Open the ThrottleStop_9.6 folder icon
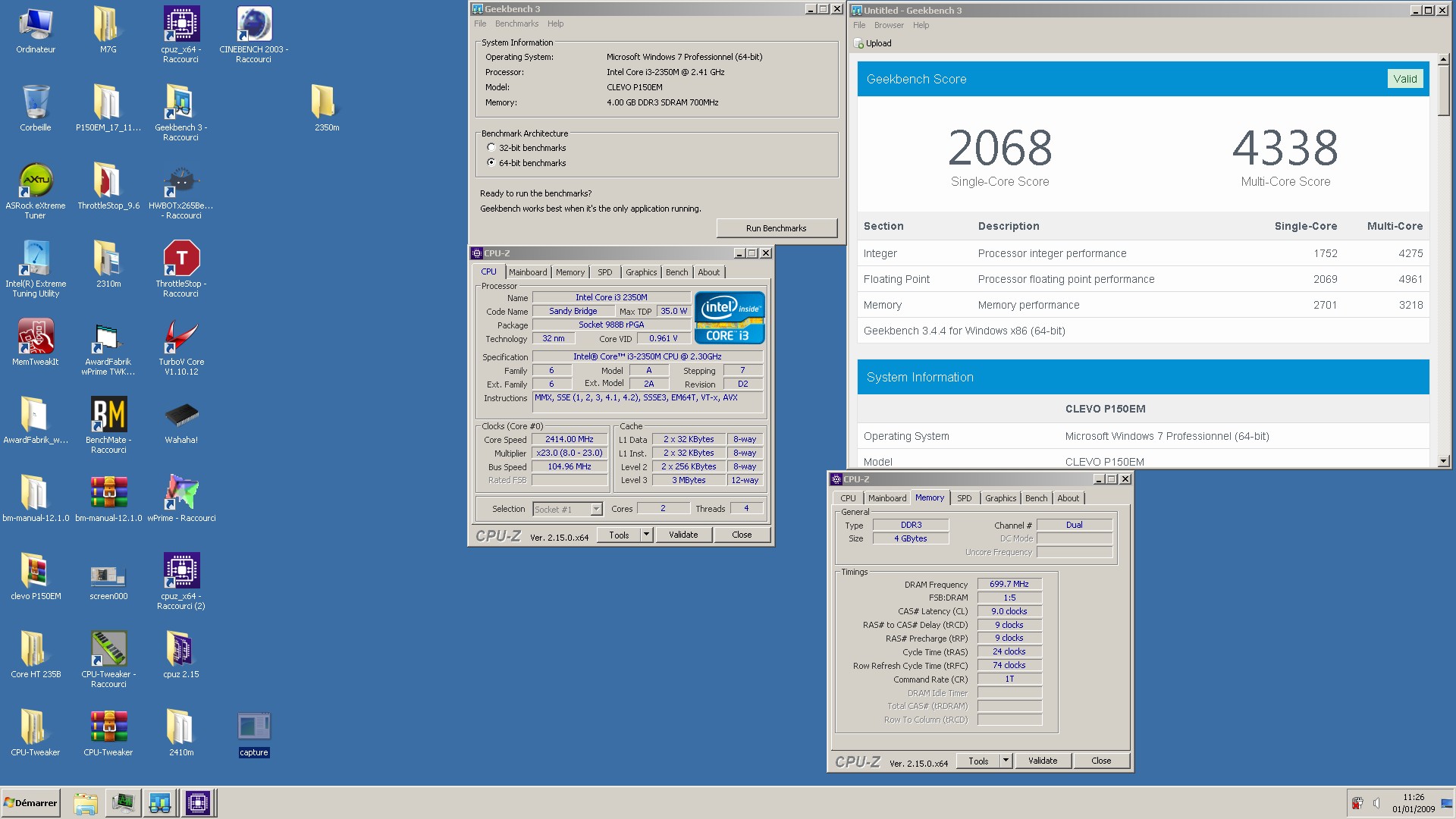1456x819 pixels. 108,180
